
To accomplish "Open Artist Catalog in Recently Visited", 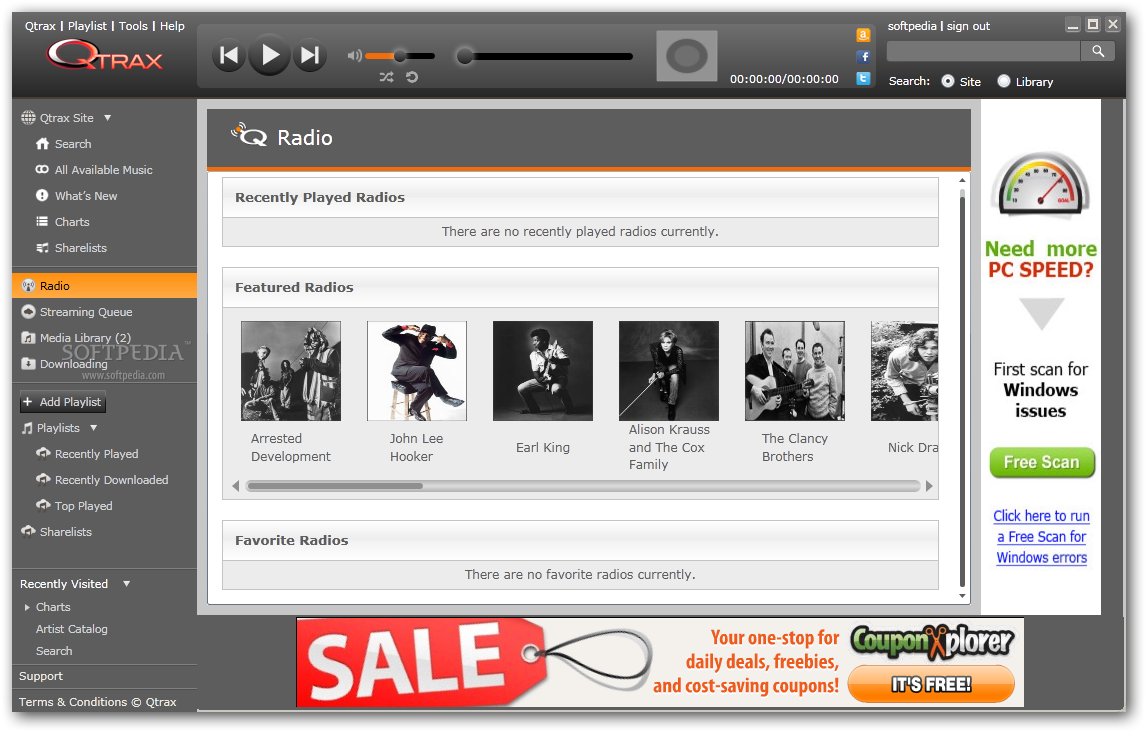I will (x=72, y=629).
